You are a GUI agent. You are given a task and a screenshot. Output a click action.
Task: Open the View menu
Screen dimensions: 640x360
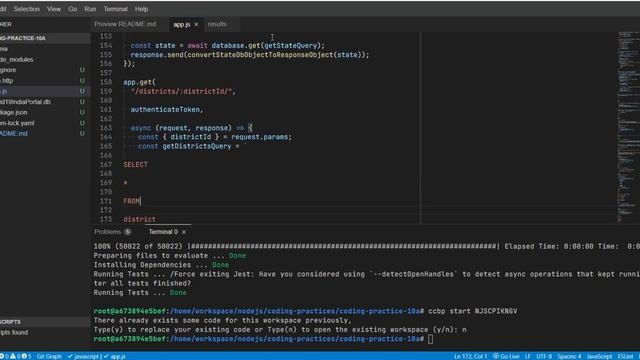tap(53, 9)
